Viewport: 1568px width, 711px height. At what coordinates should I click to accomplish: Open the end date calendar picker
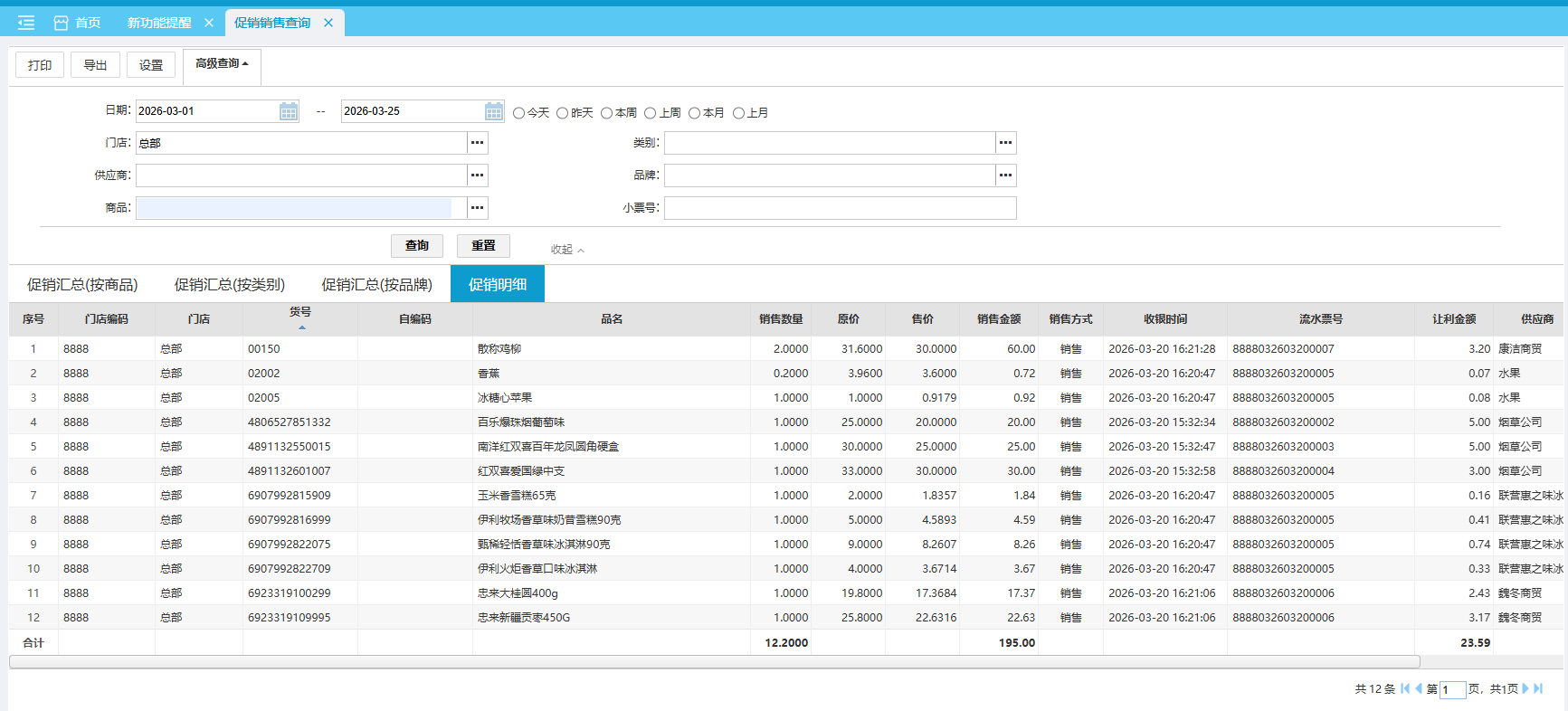click(494, 111)
